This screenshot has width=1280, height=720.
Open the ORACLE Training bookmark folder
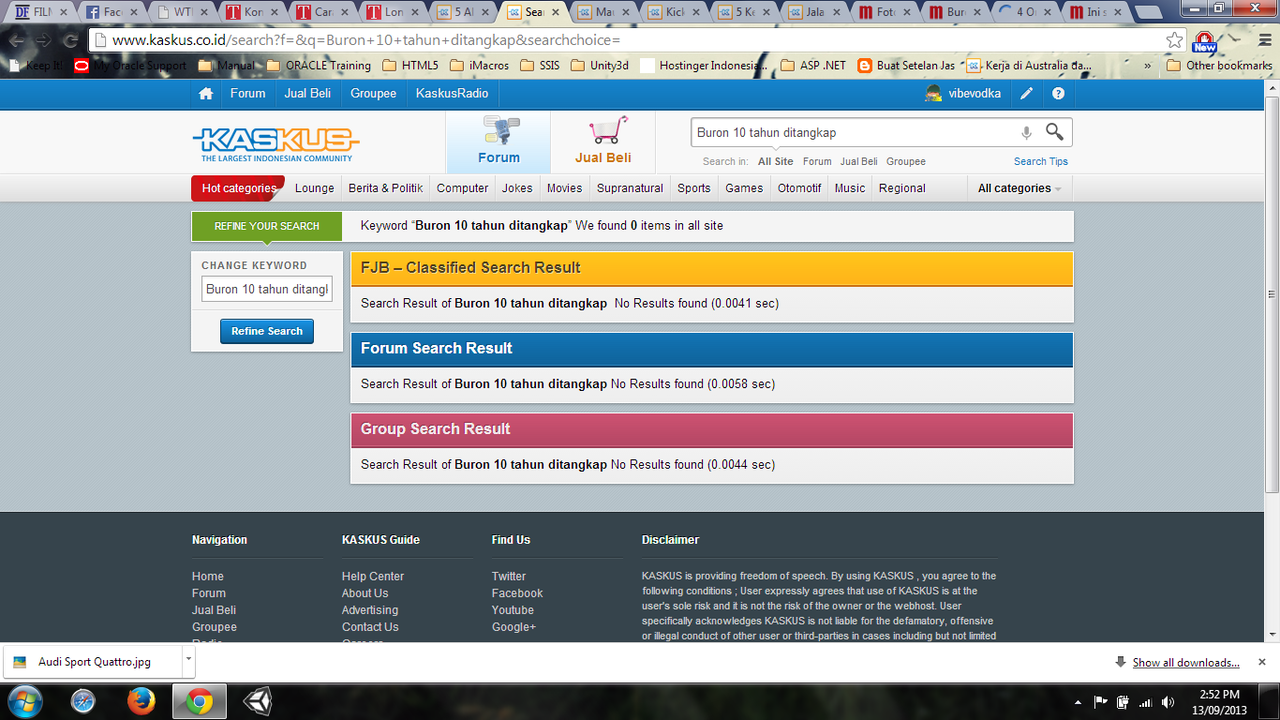click(x=319, y=66)
